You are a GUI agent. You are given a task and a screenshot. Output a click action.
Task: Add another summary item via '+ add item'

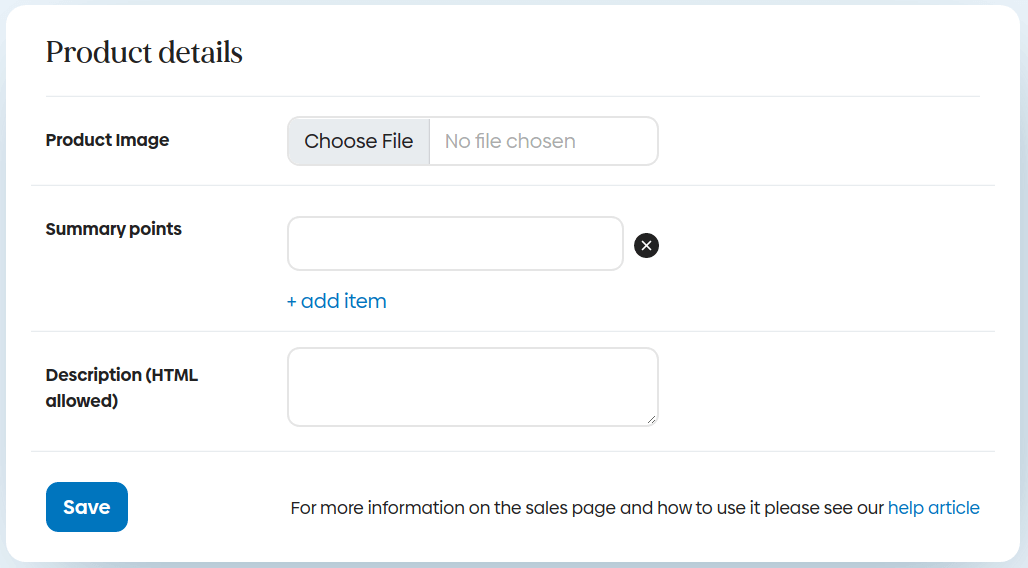coord(337,301)
